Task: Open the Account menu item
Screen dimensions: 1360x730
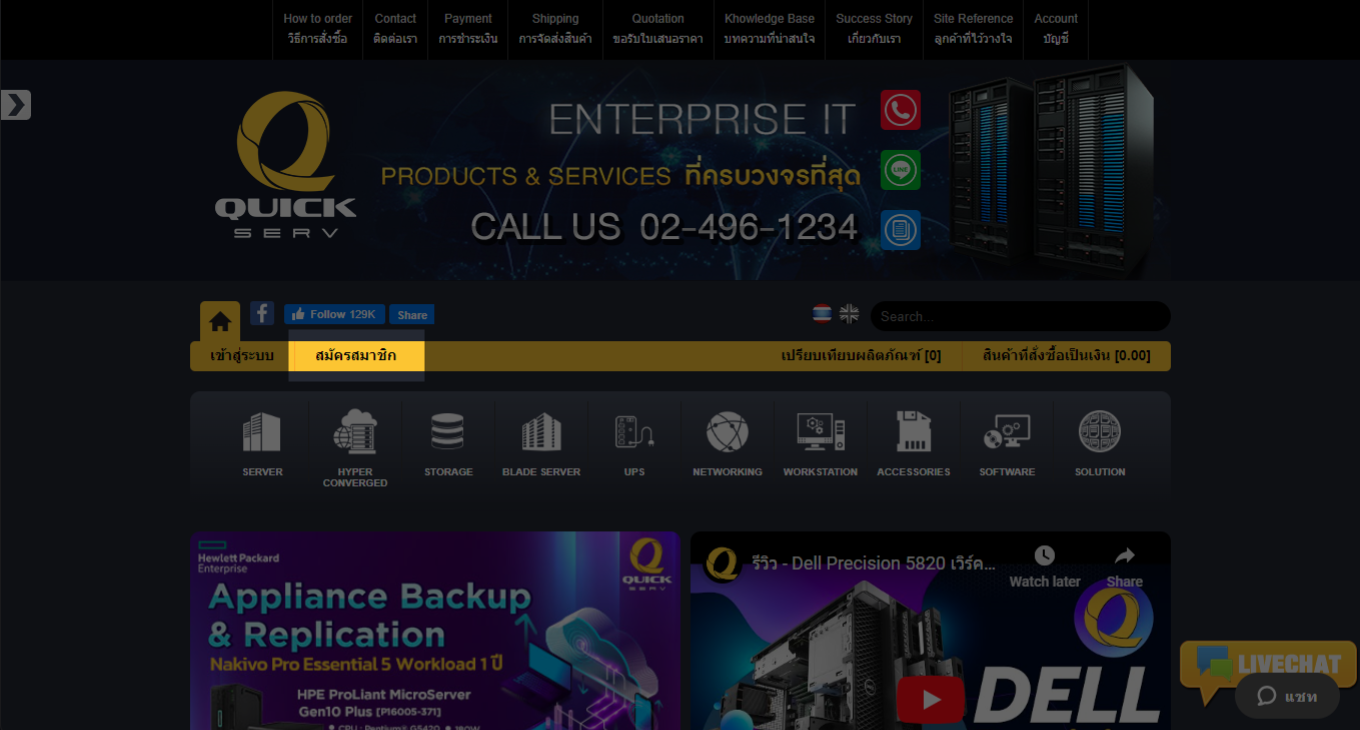Action: coord(1056,29)
